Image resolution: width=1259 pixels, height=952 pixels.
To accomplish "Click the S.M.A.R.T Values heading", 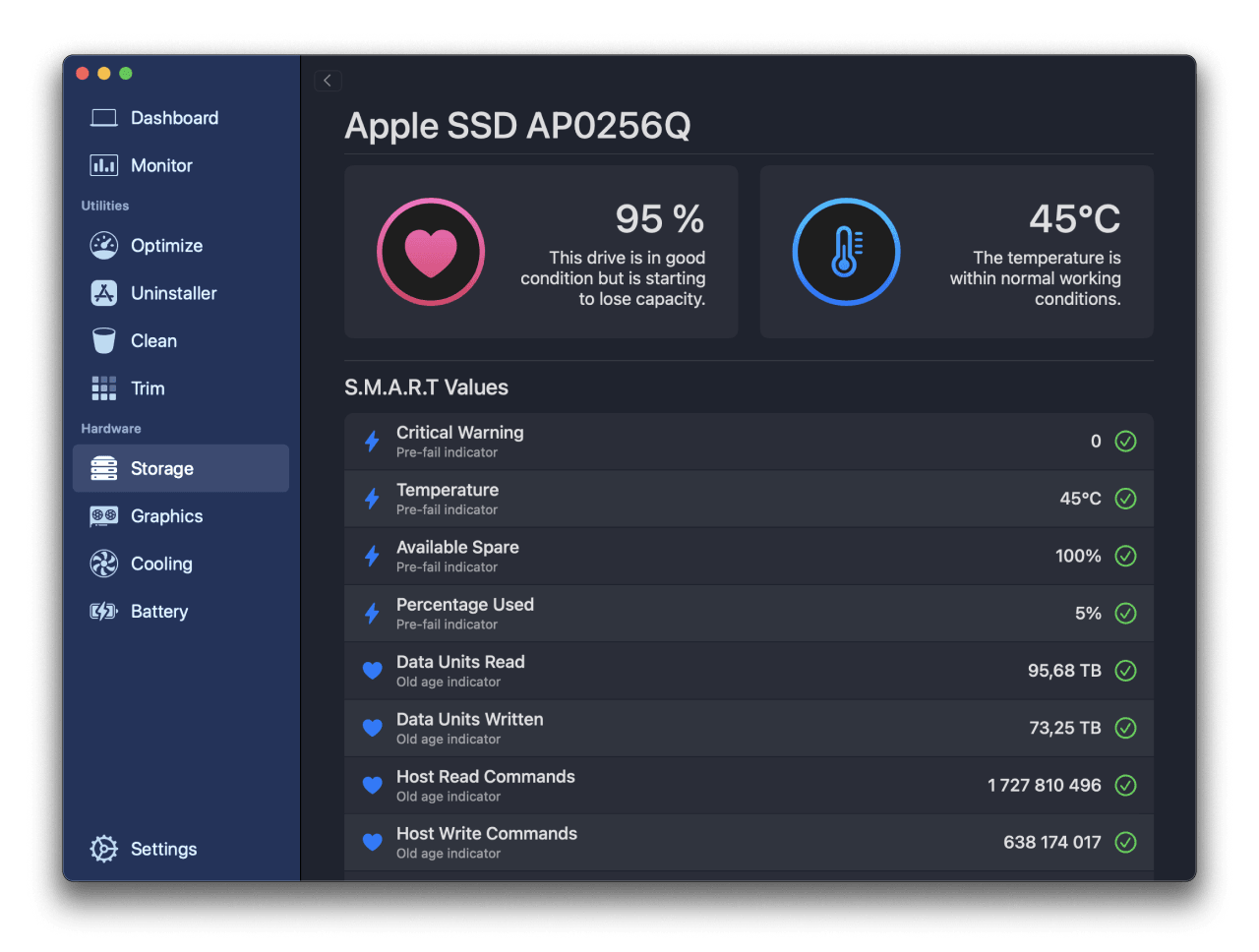I will pos(426,387).
